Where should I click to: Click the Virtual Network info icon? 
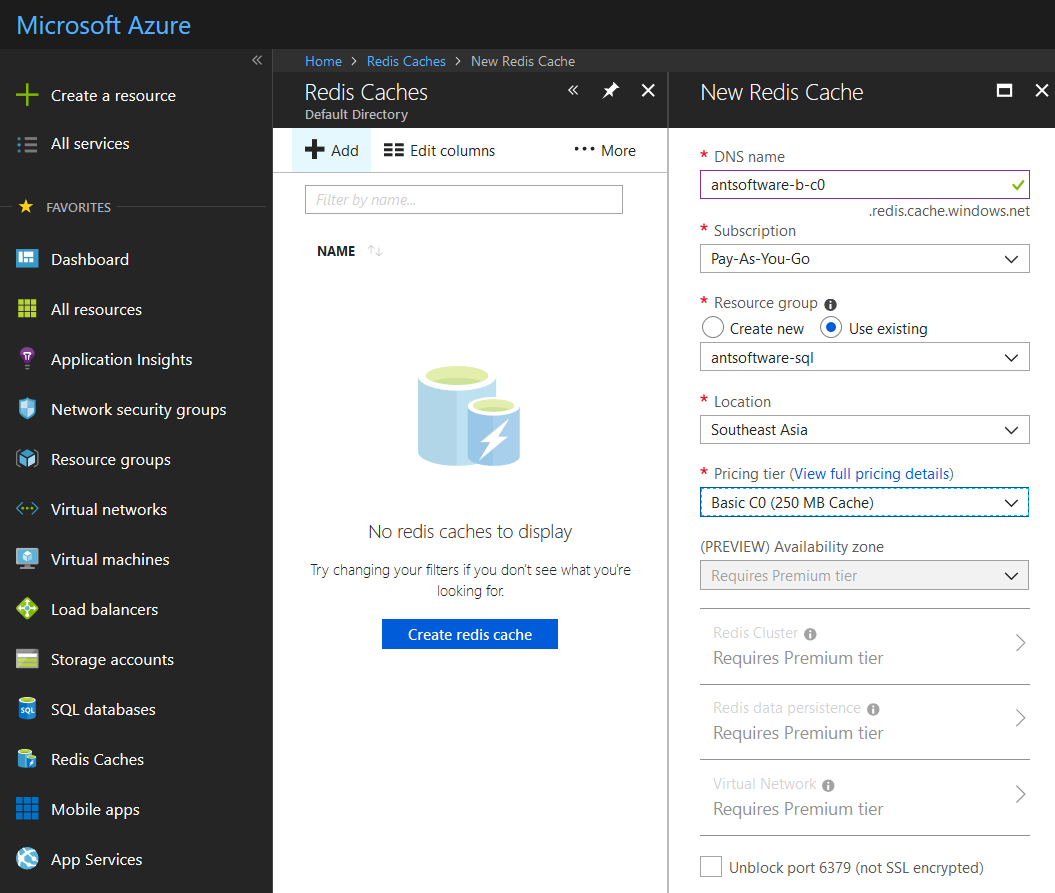(828, 785)
